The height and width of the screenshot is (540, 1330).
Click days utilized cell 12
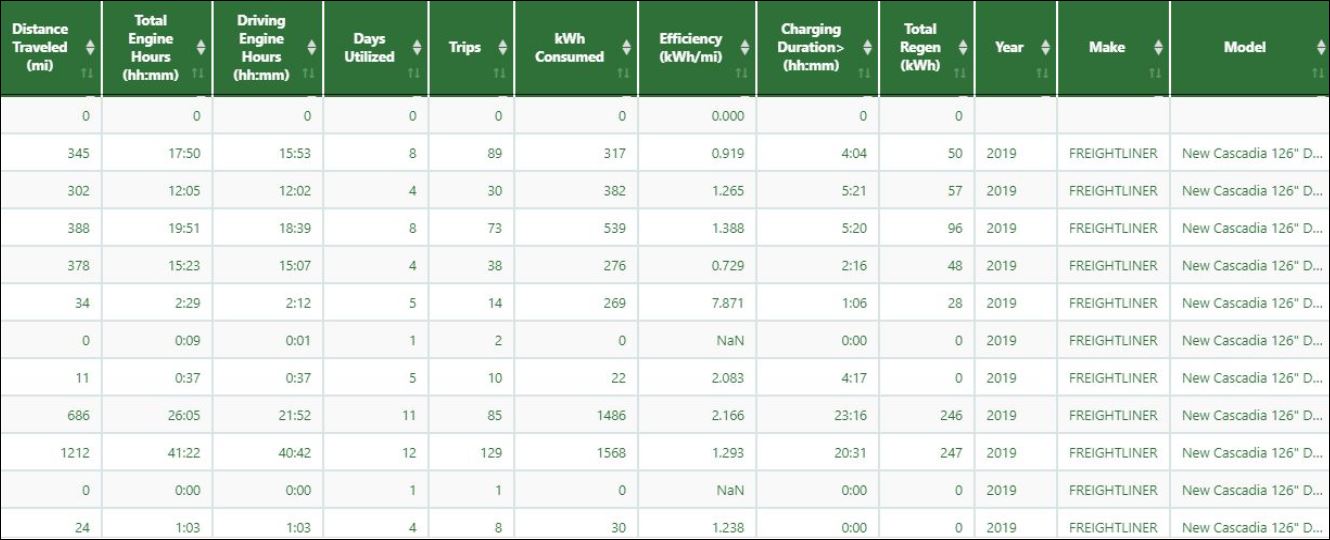tap(409, 453)
